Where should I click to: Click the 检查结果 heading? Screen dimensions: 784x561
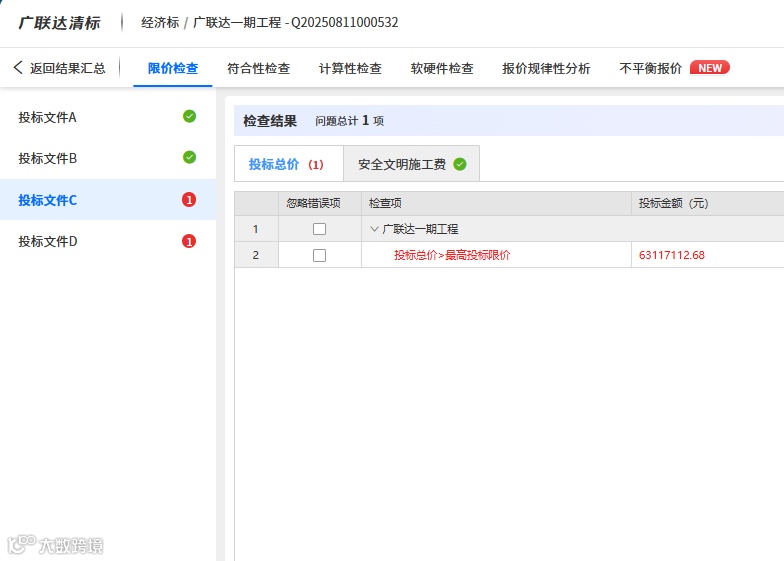click(270, 121)
